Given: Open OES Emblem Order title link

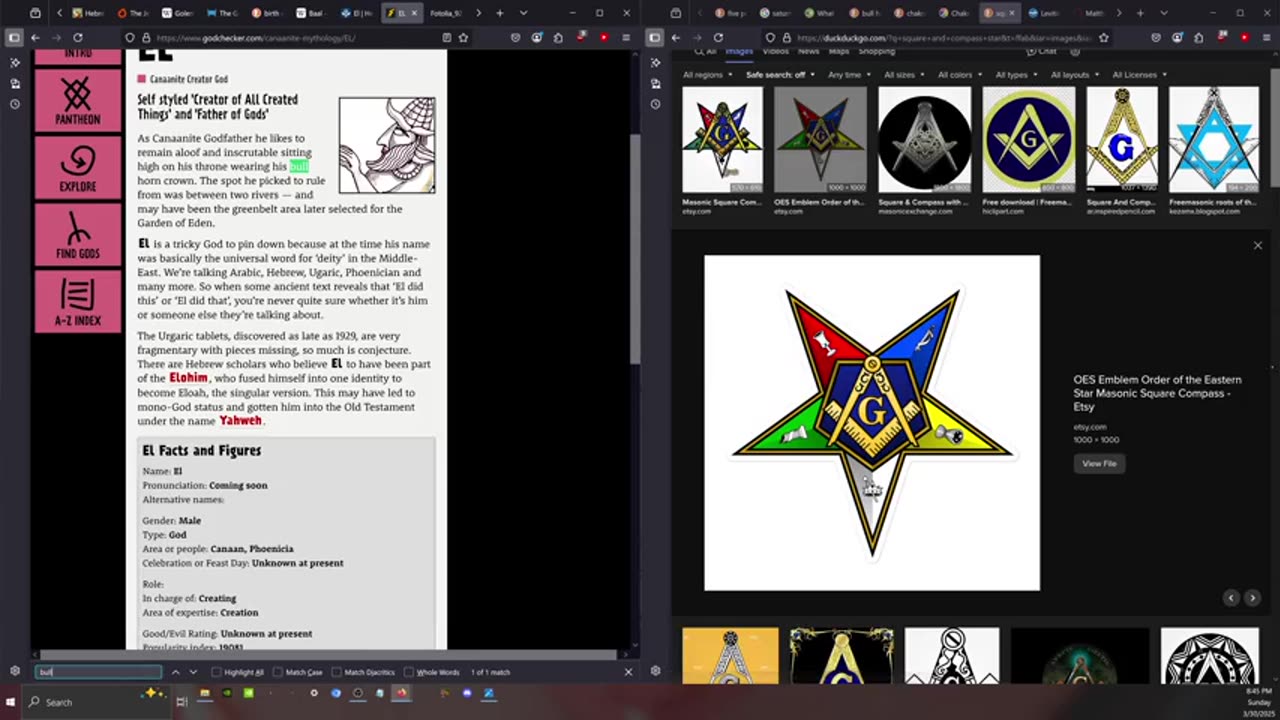Looking at the screenshot, I should [1157, 393].
